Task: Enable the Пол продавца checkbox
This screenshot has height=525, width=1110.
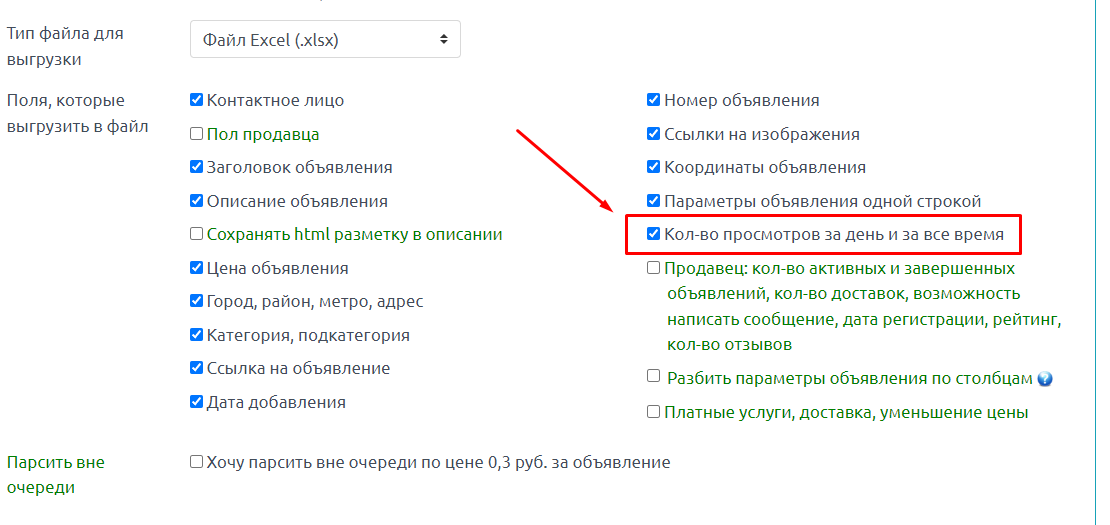Action: click(197, 133)
